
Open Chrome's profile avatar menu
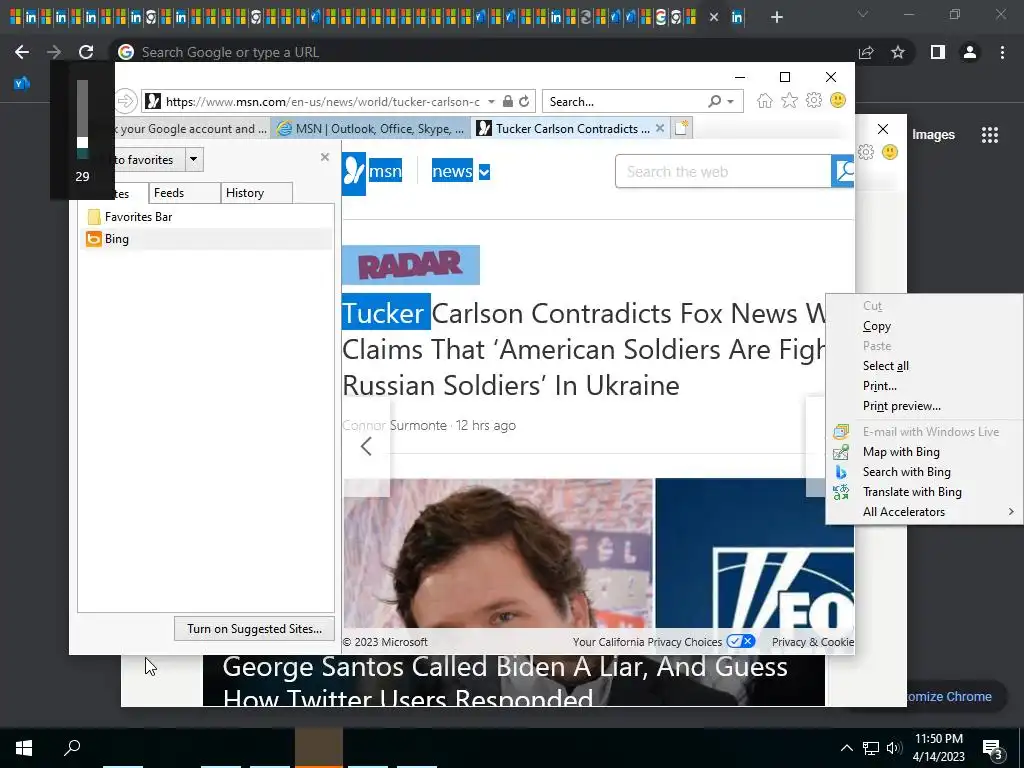click(x=970, y=52)
